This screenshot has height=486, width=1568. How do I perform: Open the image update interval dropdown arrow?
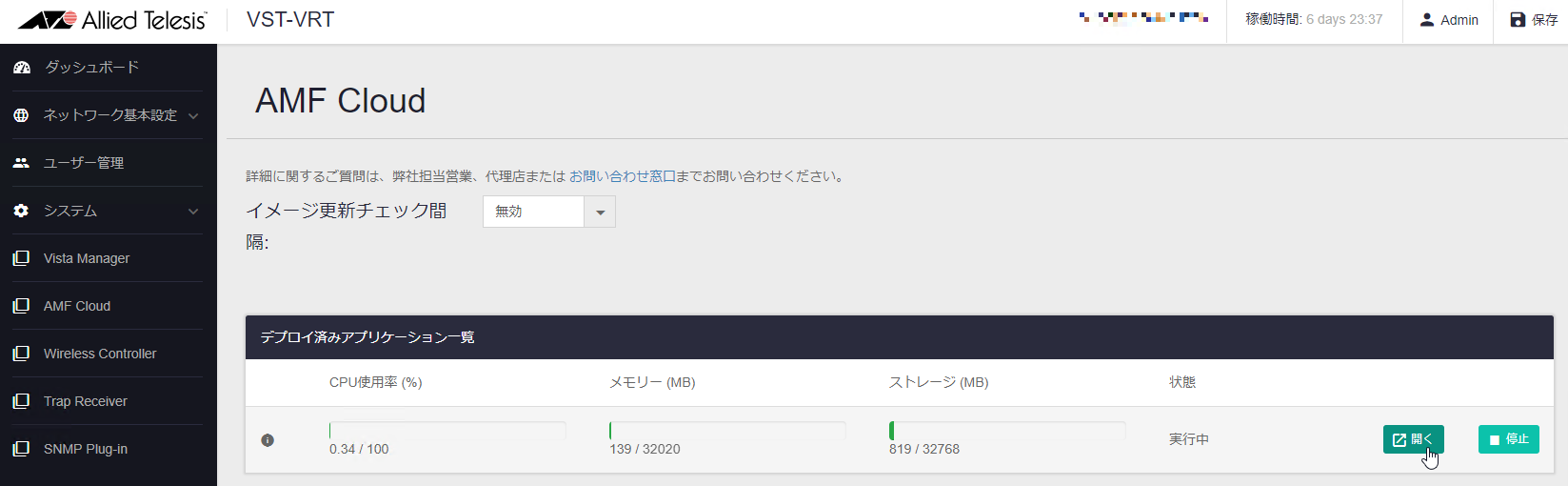pyautogui.click(x=600, y=212)
